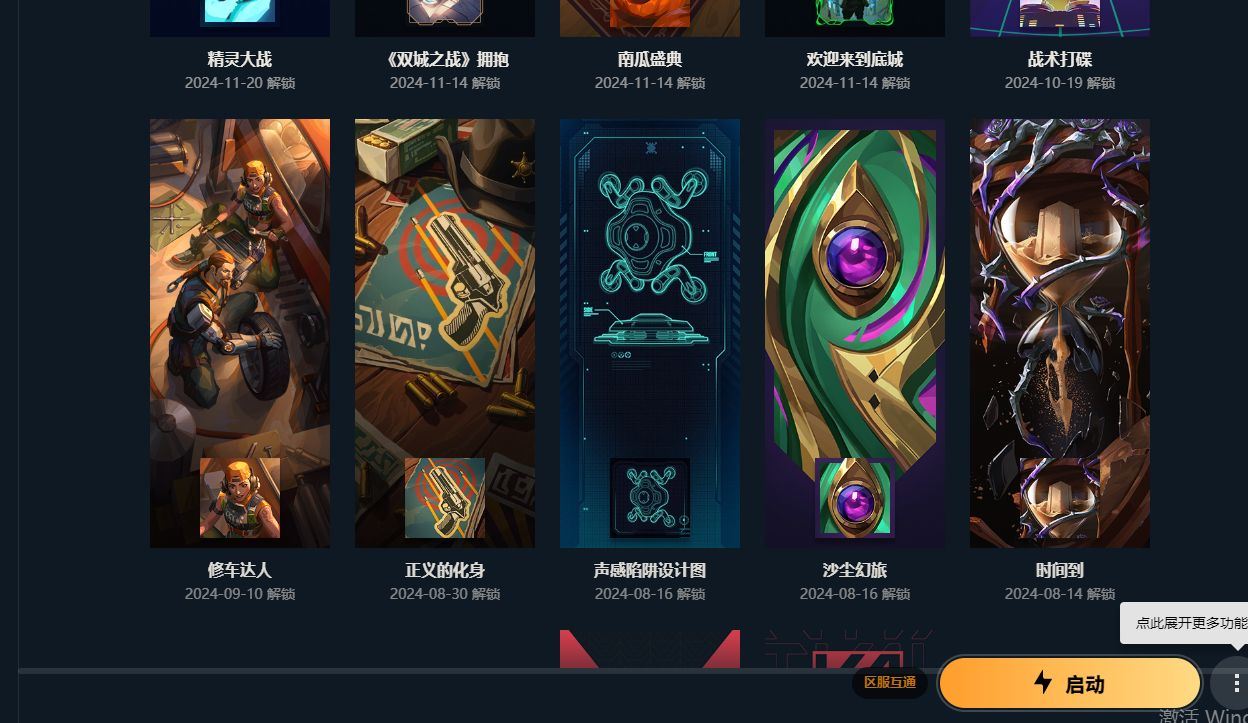Open the partially visible red card at the bottom
1248x723 pixels.
pos(650,649)
